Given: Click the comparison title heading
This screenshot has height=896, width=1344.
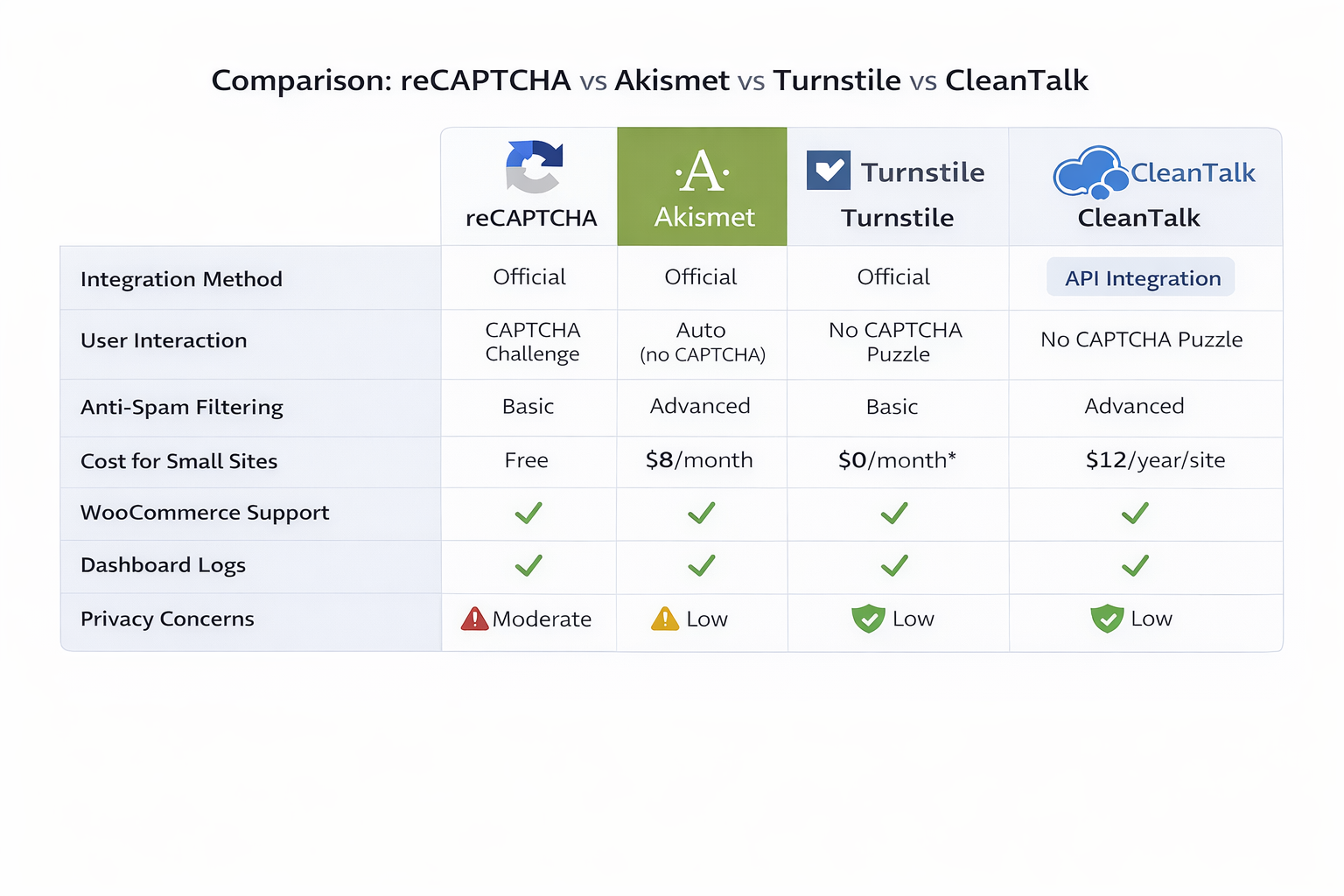Looking at the screenshot, I should point(649,80).
